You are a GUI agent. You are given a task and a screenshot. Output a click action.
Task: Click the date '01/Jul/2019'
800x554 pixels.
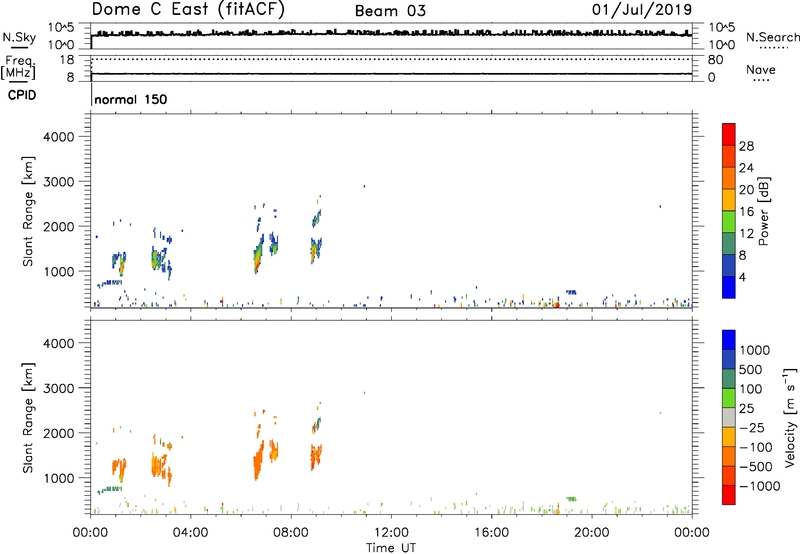[x=642, y=10]
